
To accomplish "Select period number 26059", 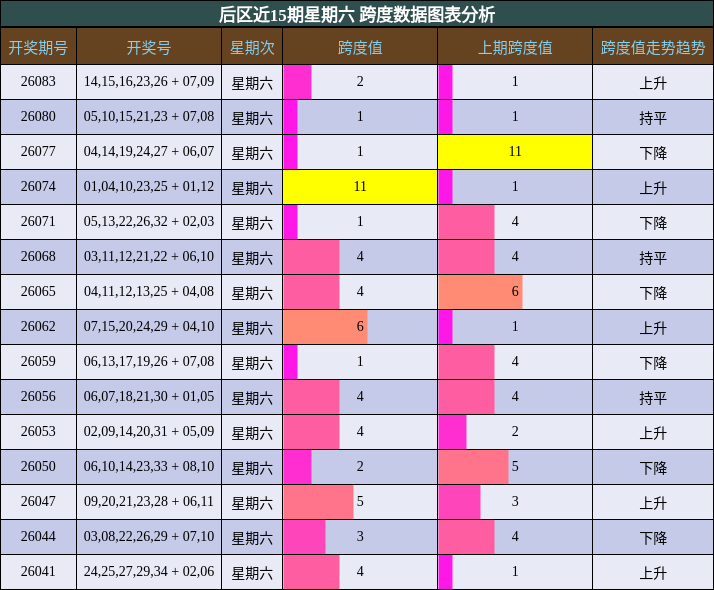I will click(38, 361).
